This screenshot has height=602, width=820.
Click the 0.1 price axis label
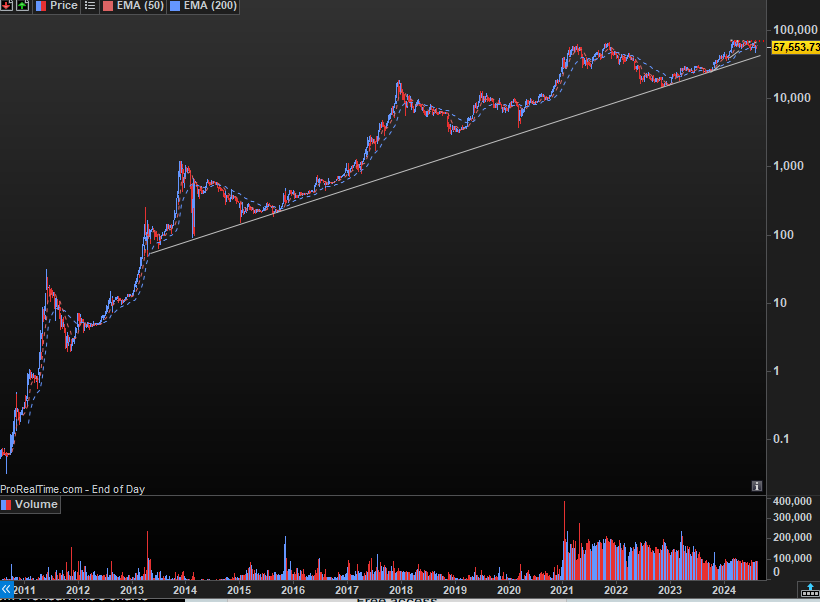point(781,439)
